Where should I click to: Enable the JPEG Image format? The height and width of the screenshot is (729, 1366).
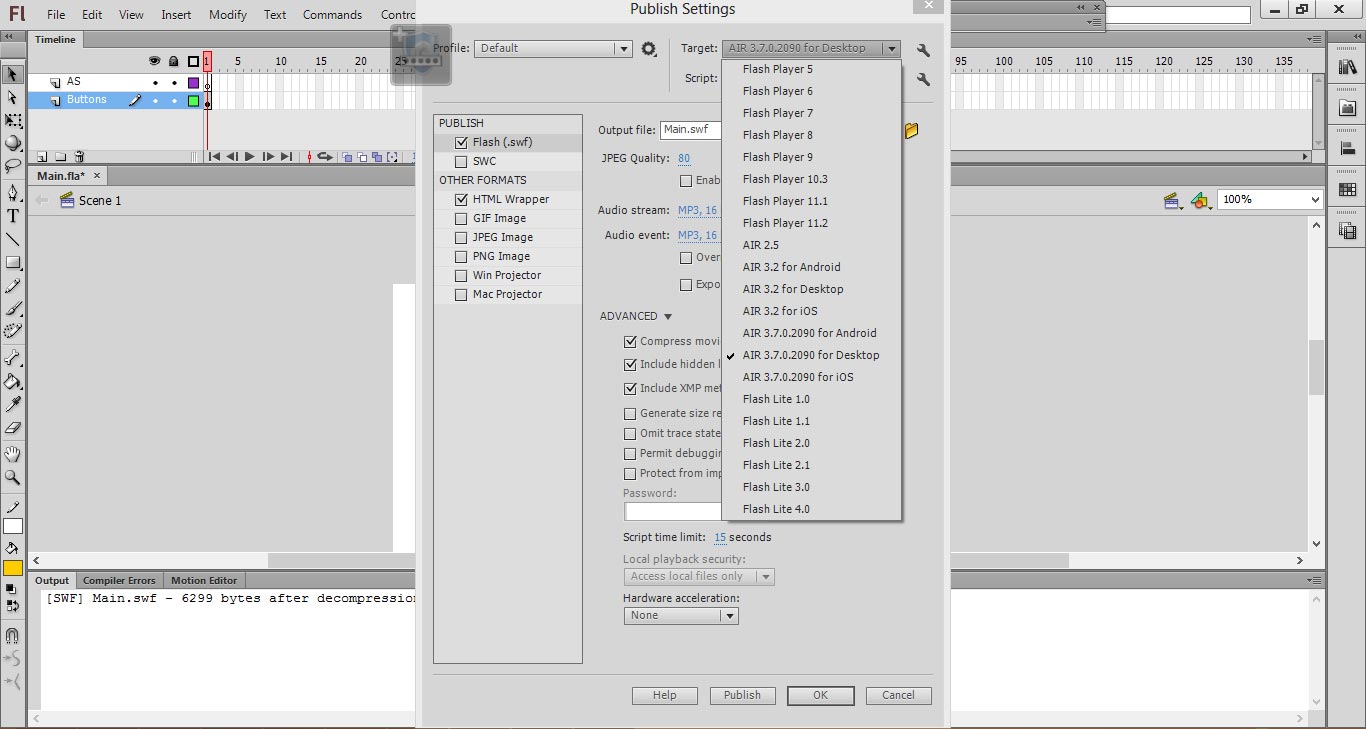click(461, 238)
